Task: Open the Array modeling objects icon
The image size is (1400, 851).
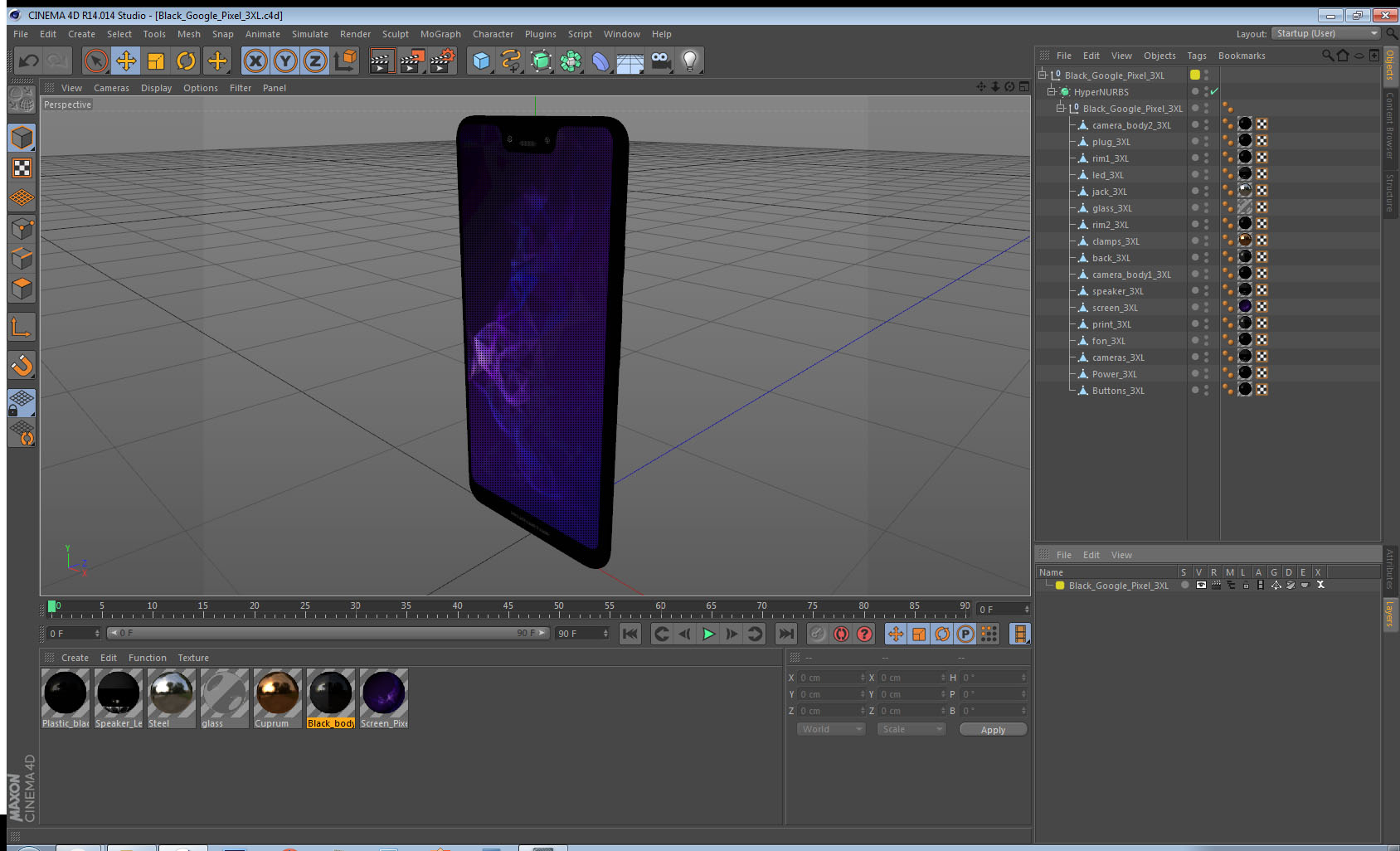Action: [x=571, y=61]
